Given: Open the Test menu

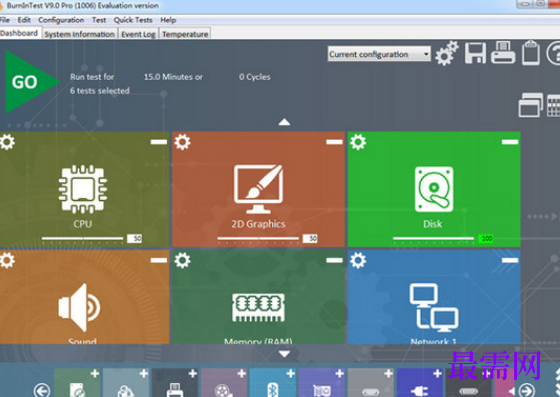Looking at the screenshot, I should pyautogui.click(x=99, y=20).
